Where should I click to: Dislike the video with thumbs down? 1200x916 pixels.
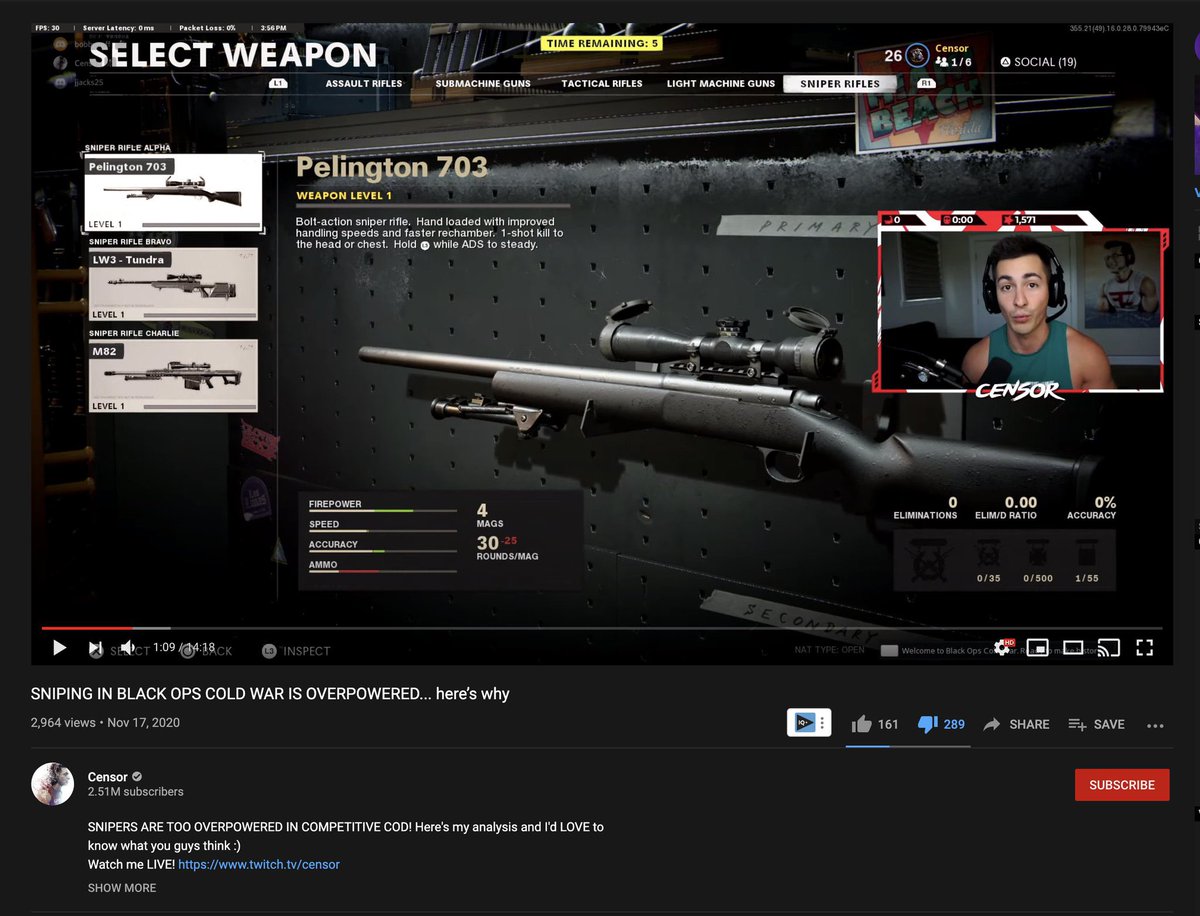pyautogui.click(x=927, y=724)
